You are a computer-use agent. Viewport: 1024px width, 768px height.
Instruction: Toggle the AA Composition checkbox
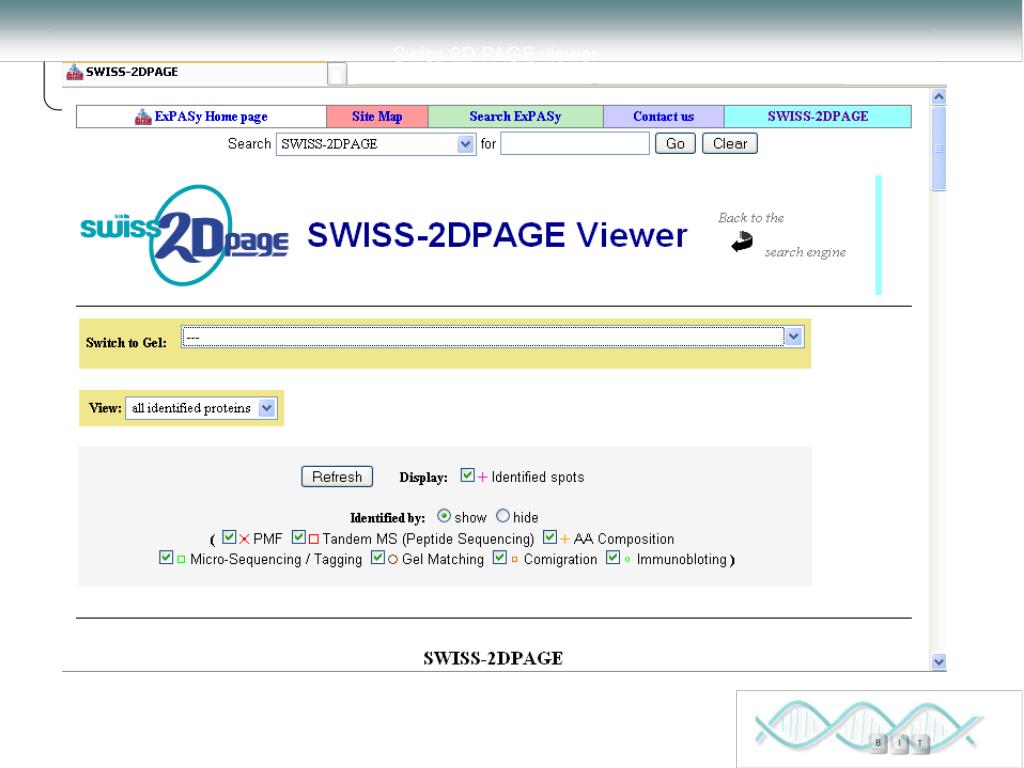[x=550, y=537]
